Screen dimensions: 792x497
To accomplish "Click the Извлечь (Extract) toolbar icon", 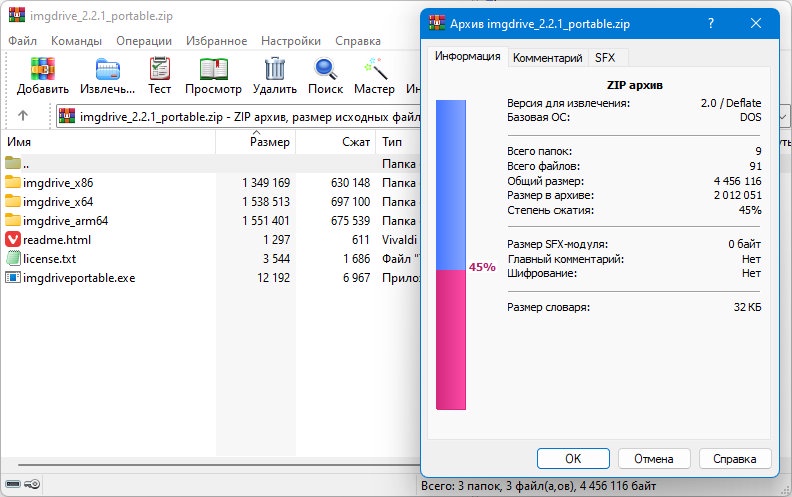I will click(x=108, y=70).
